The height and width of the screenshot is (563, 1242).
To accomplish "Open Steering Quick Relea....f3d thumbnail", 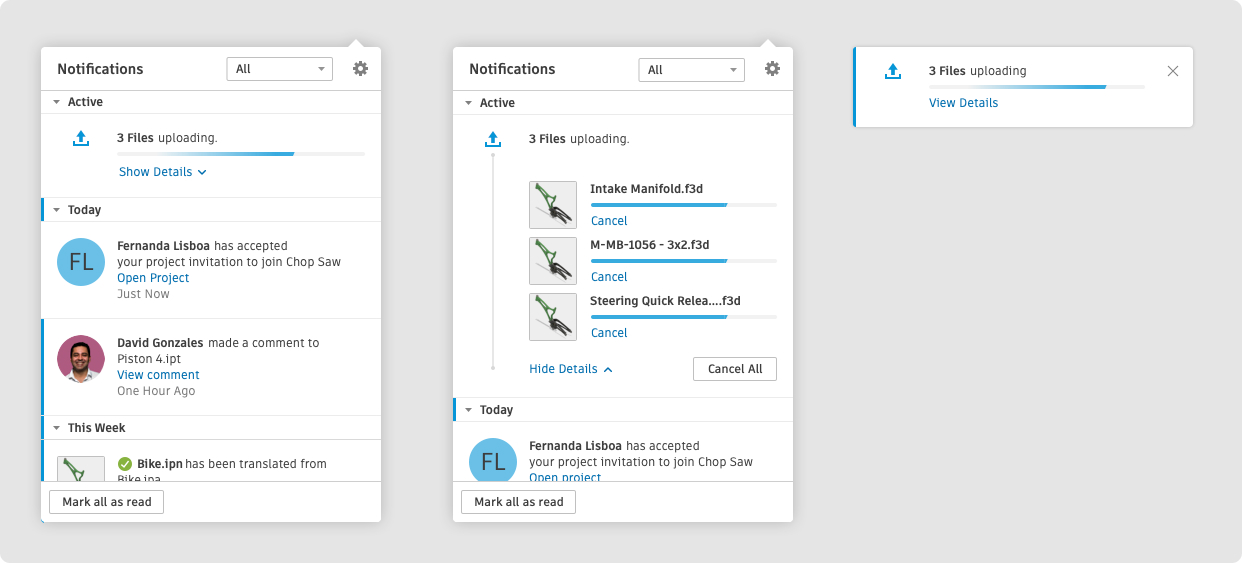I will (x=553, y=317).
